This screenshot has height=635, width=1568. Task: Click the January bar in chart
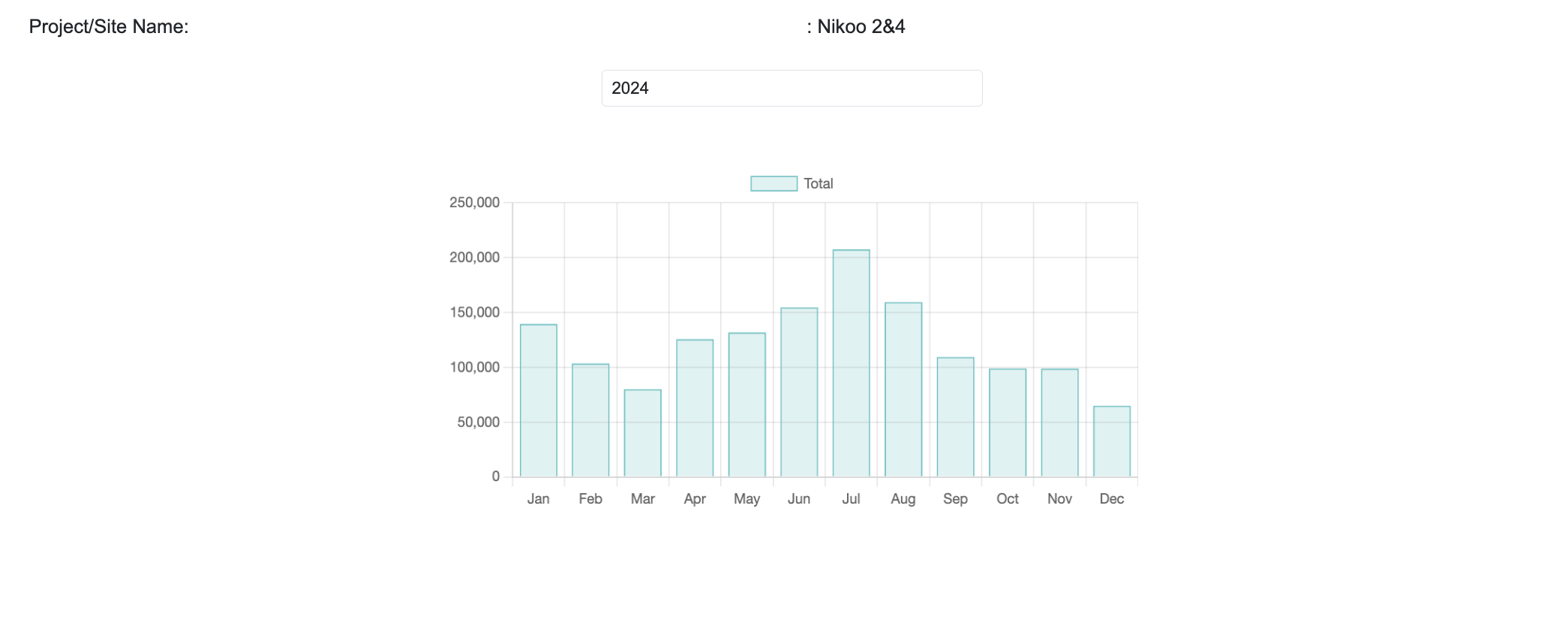538,401
